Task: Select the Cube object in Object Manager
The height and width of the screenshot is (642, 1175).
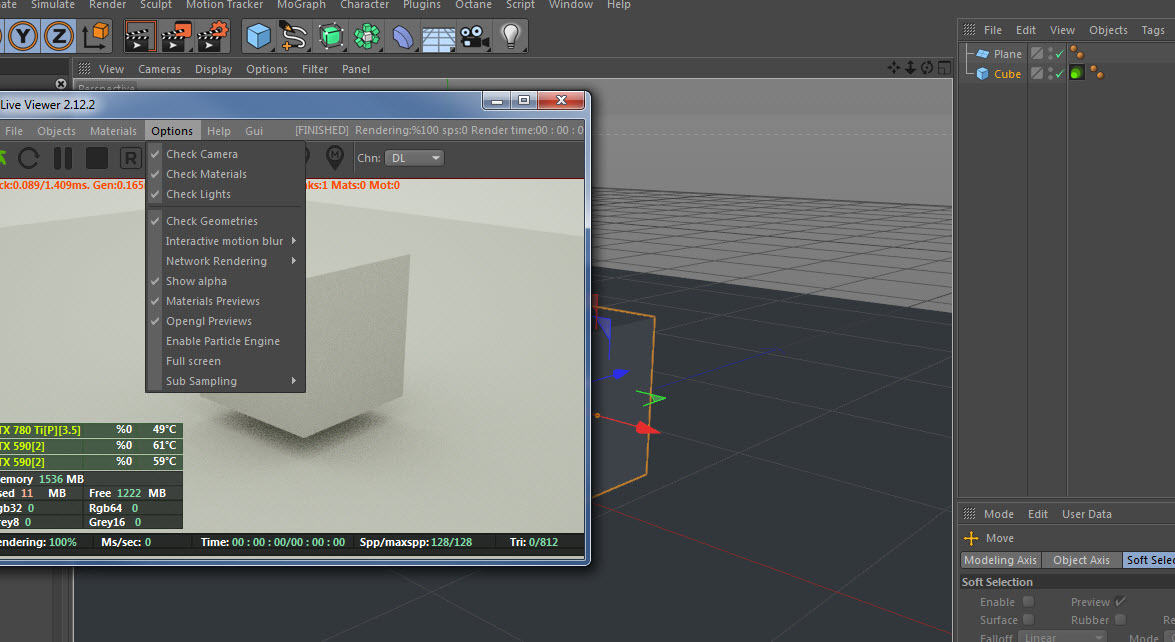Action: click(1007, 73)
